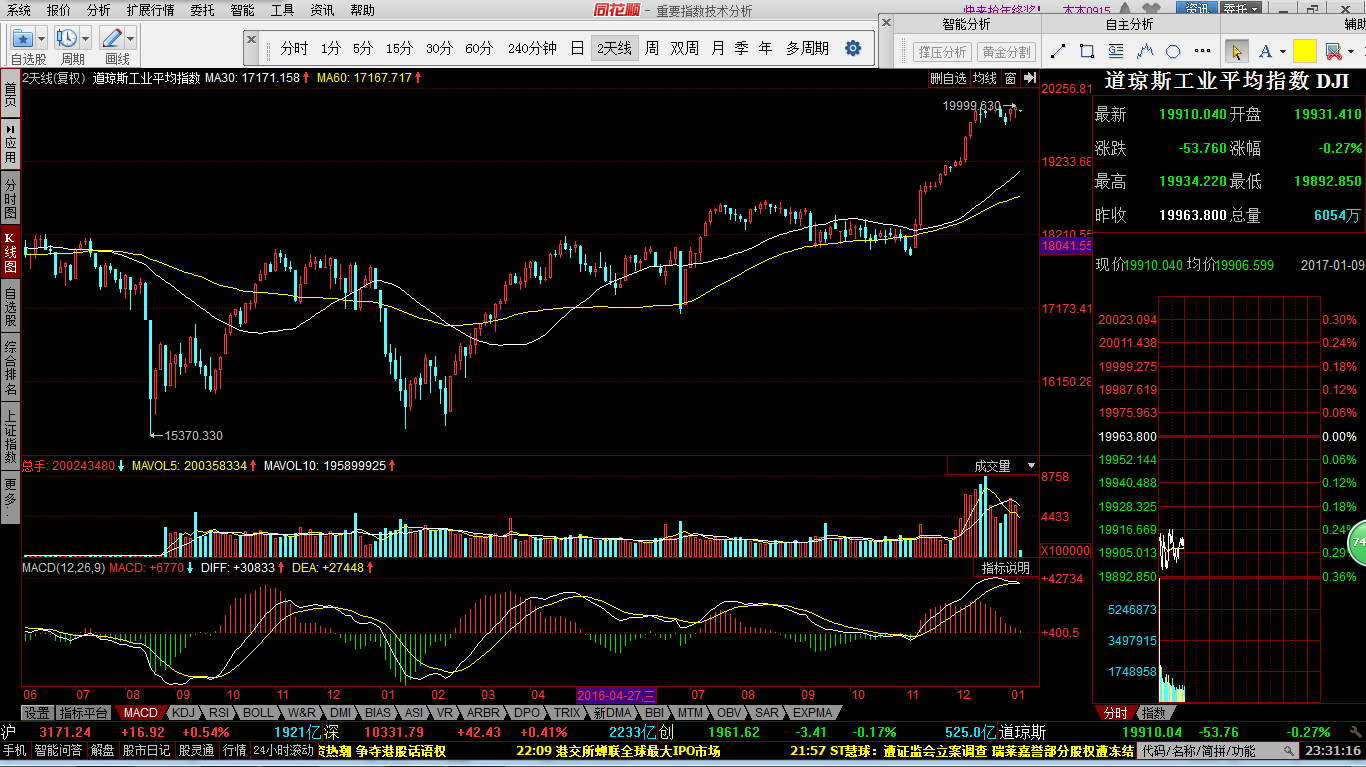1366x767 pixels.
Task: Click the 窗 window layout button
Action: click(1011, 78)
